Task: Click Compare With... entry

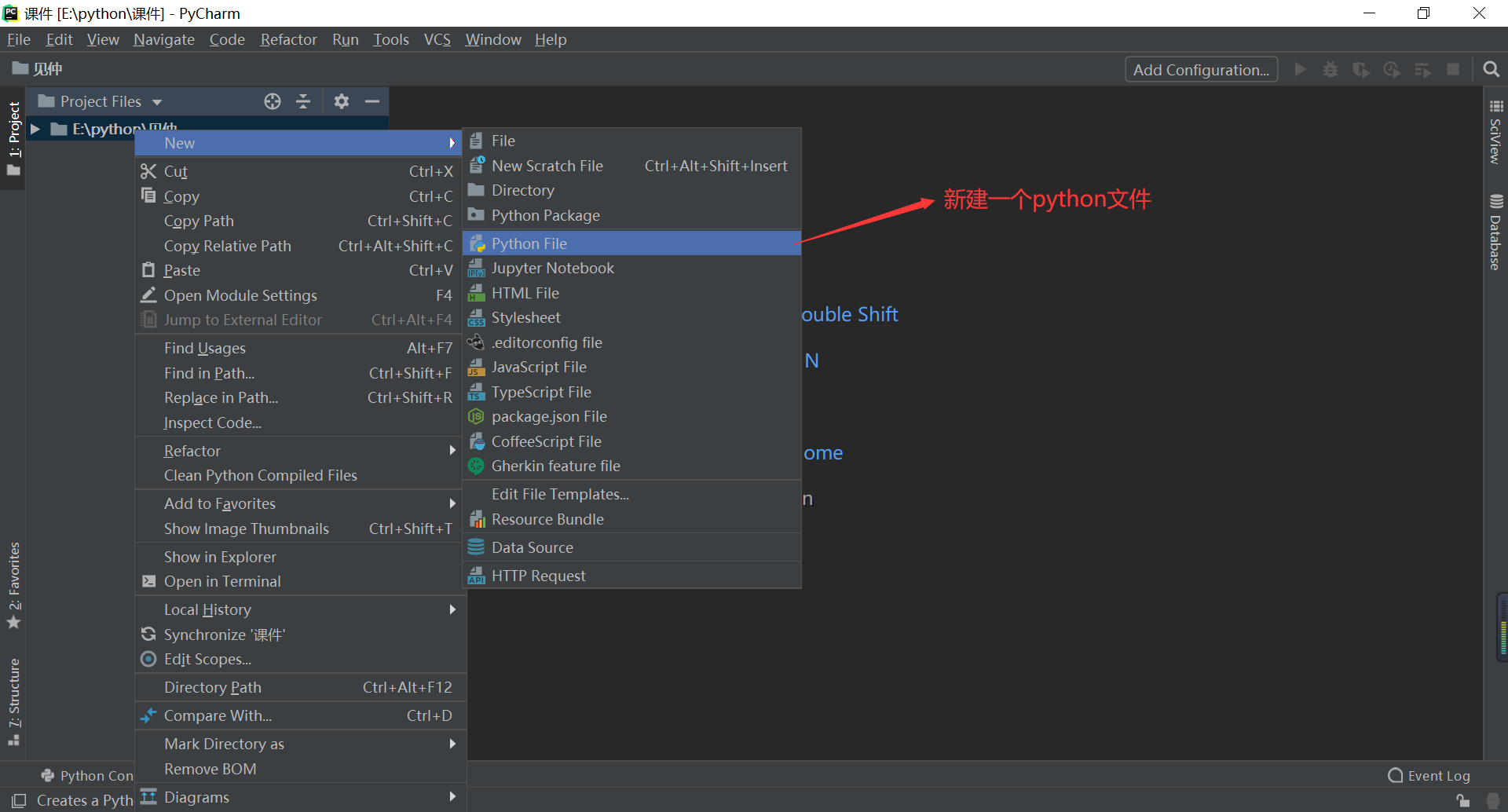Action: pyautogui.click(x=299, y=715)
